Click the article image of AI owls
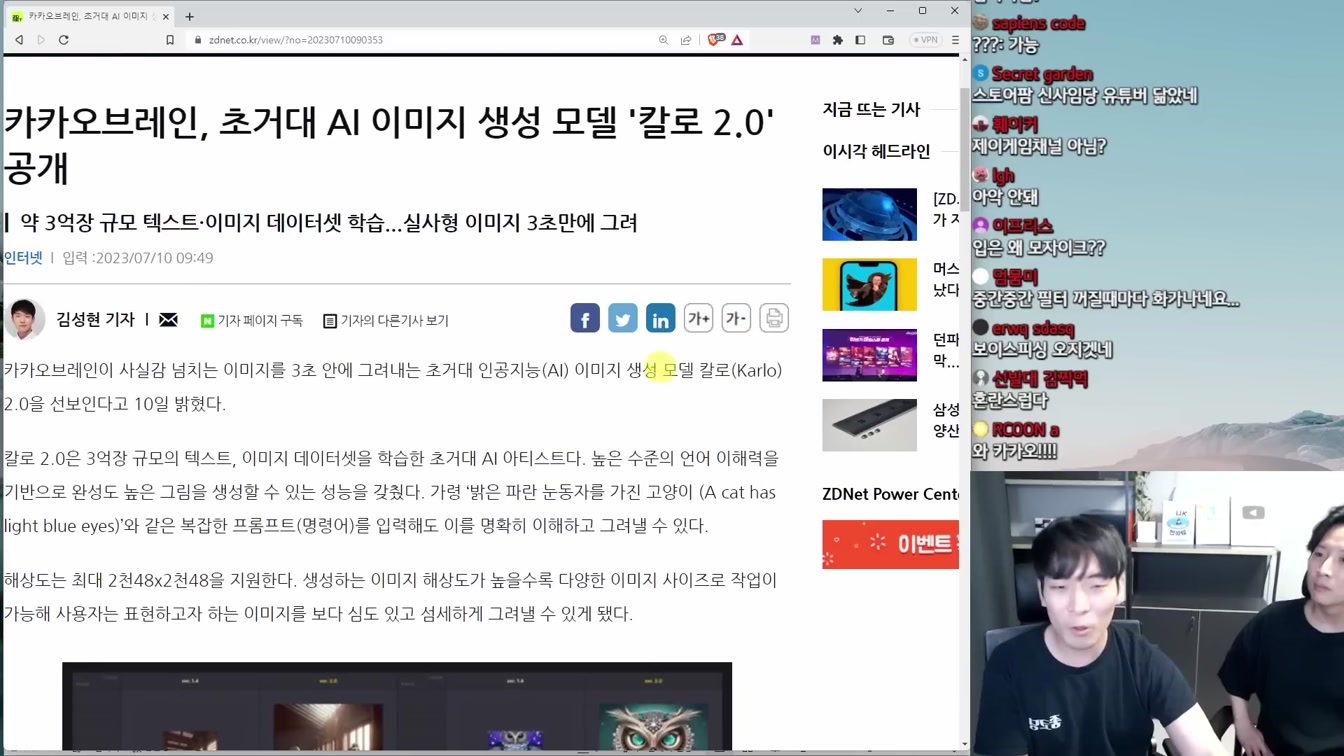Viewport: 1344px width, 756px height. coord(397,706)
